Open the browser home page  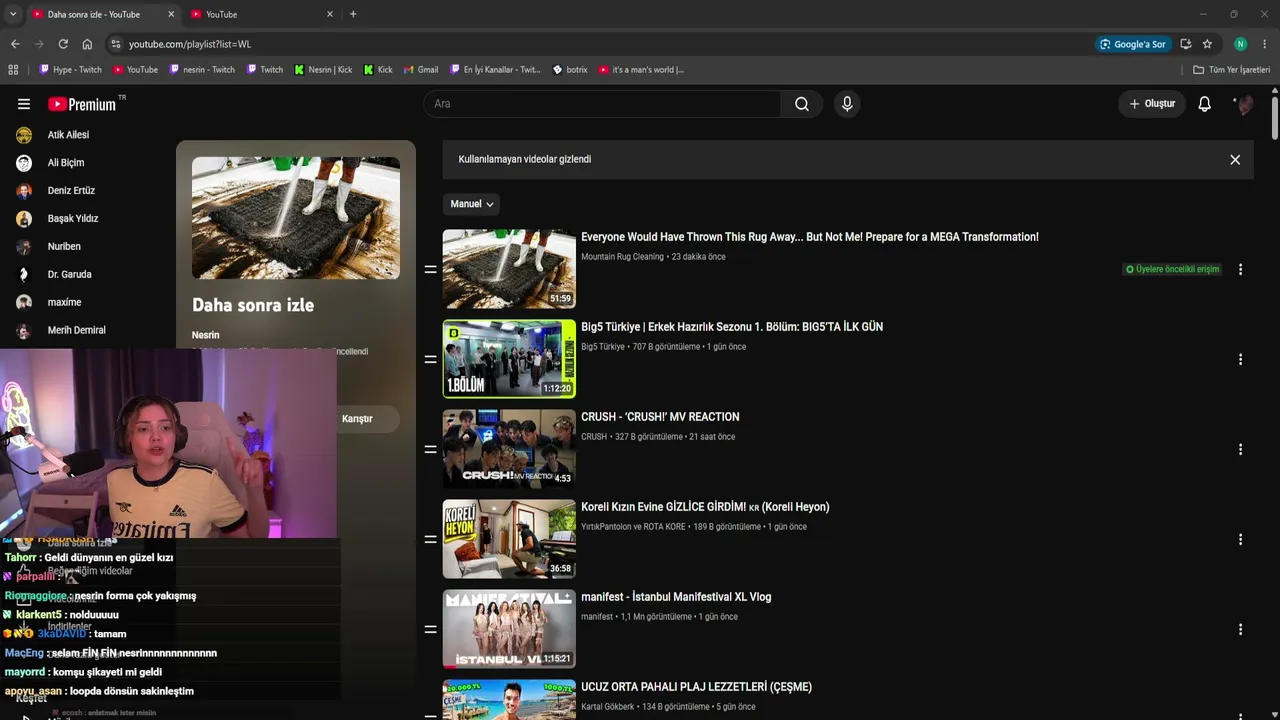tap(87, 44)
